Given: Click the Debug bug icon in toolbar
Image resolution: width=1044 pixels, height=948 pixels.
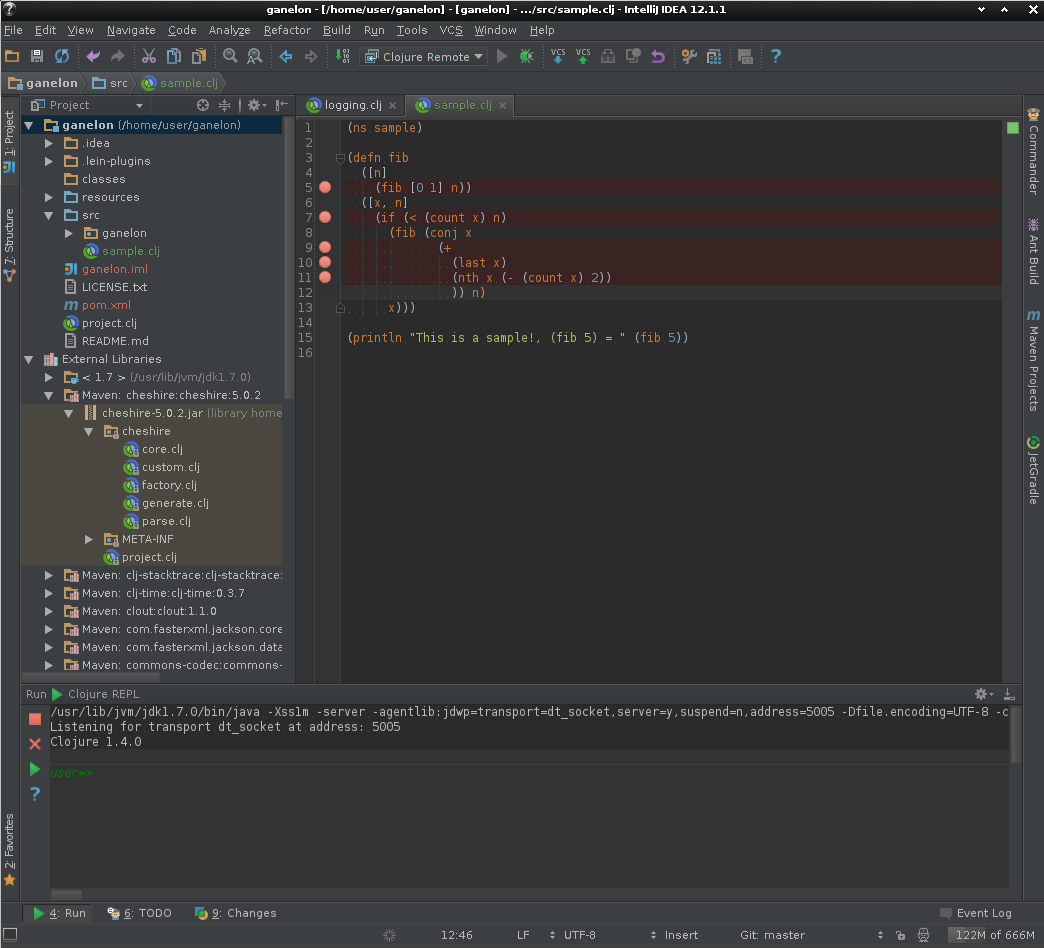Looking at the screenshot, I should (526, 57).
